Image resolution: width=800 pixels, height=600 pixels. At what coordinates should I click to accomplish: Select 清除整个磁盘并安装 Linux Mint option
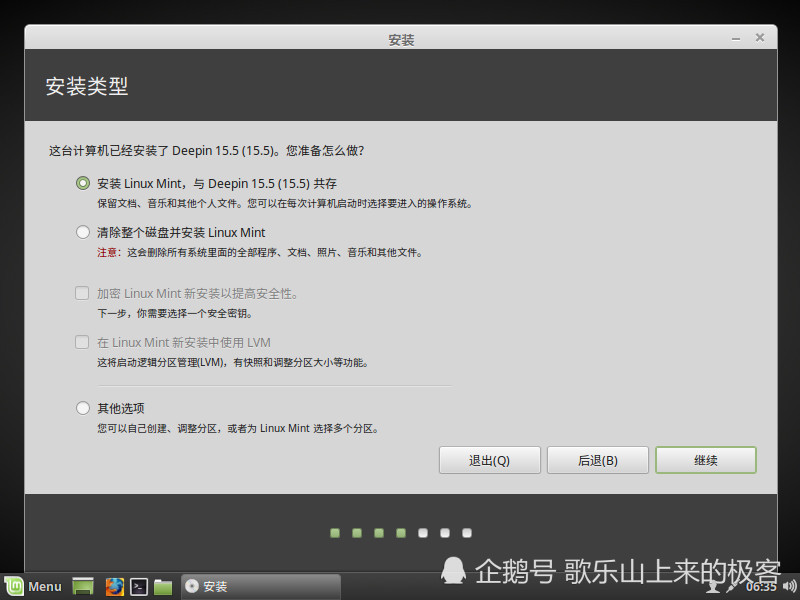click(83, 233)
